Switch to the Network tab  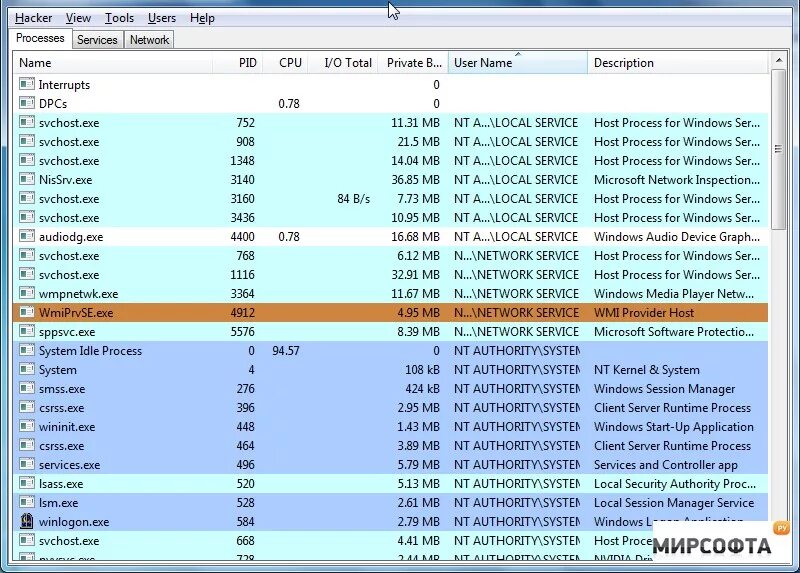(149, 40)
